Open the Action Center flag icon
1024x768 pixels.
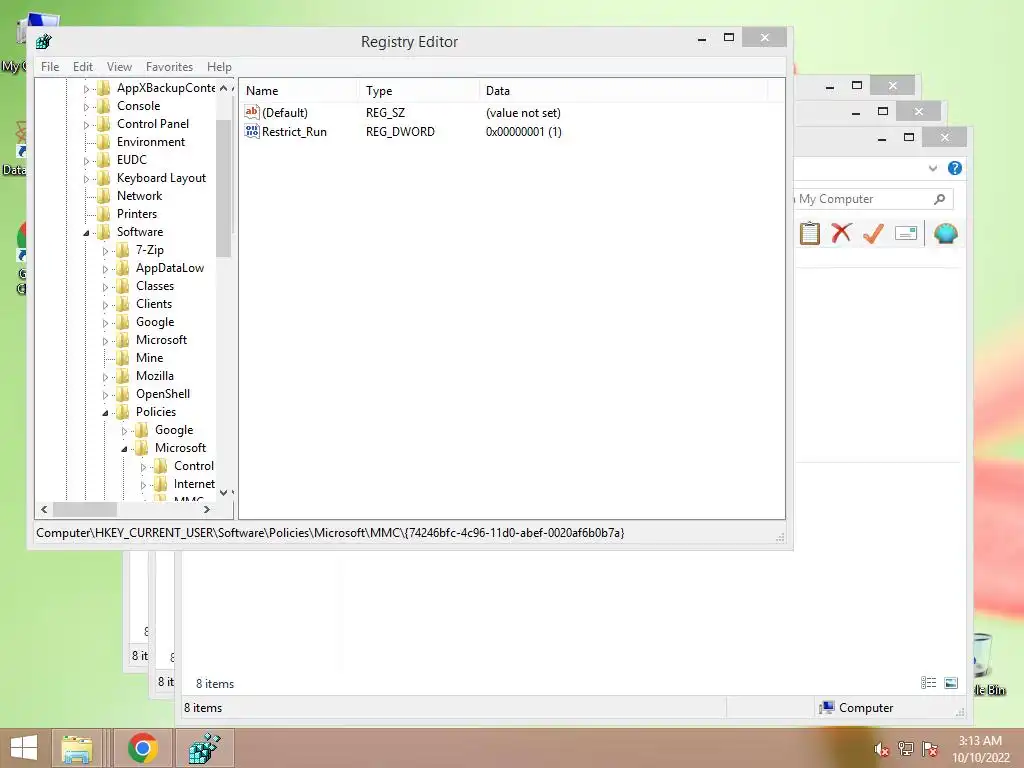point(929,749)
